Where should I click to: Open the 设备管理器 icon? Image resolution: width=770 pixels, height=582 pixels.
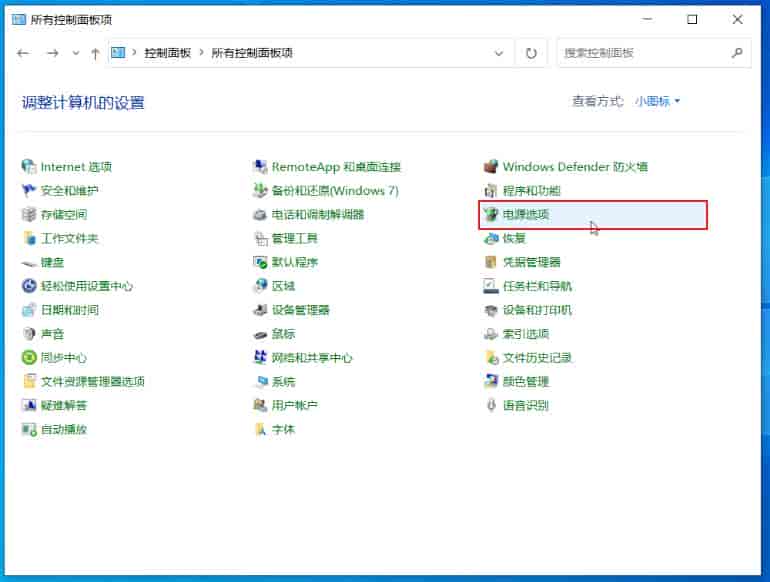click(260, 310)
